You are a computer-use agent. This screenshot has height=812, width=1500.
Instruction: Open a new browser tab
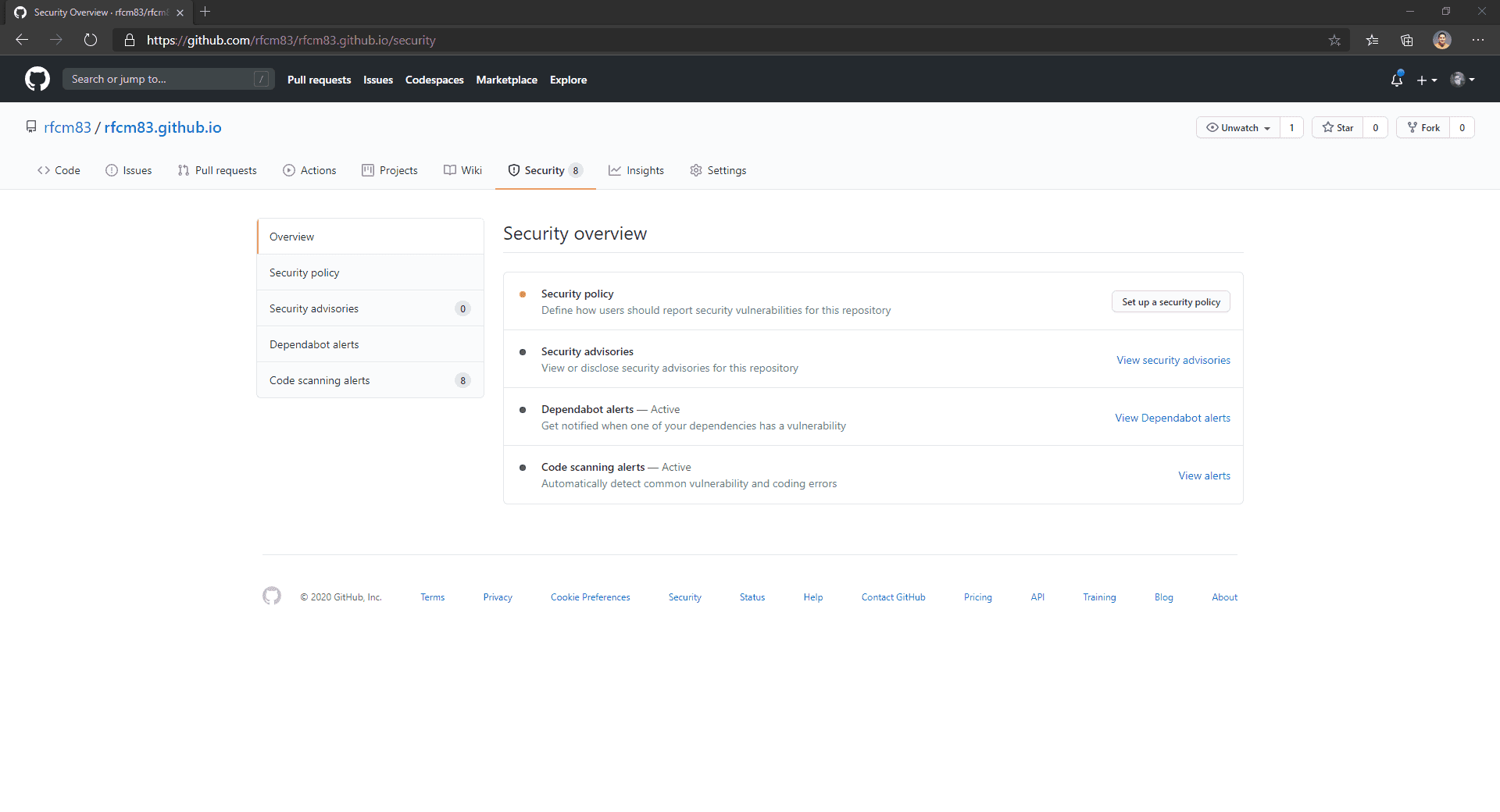point(205,12)
